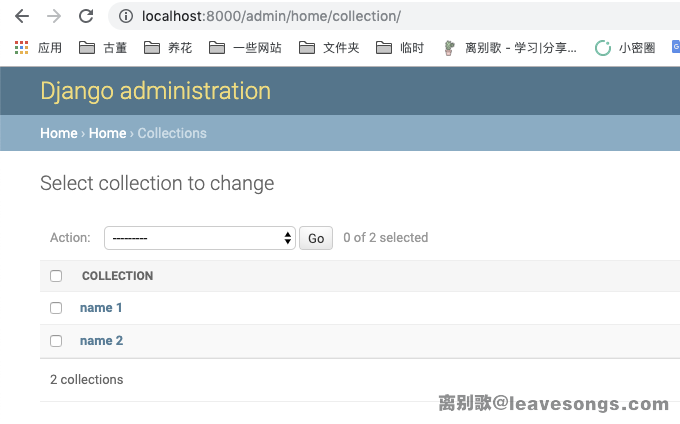The height and width of the screenshot is (424, 680).
Task: Reload the page with refresh icon
Action: coord(86,16)
